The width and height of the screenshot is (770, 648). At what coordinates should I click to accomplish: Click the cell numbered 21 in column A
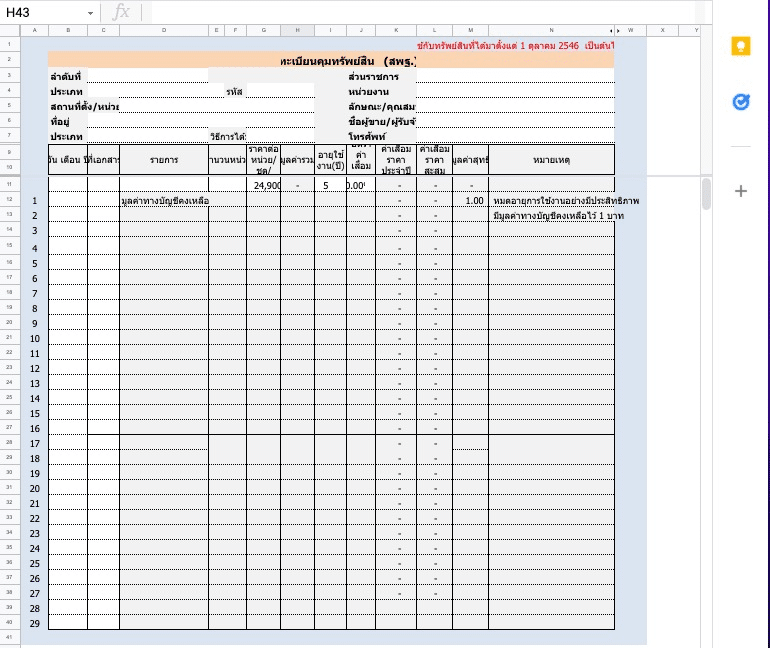(x=34, y=503)
